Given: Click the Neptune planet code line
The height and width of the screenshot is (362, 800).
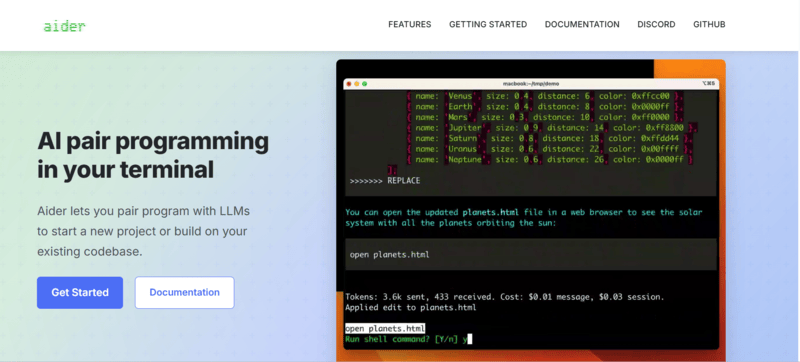Looking at the screenshot, I should [550, 160].
